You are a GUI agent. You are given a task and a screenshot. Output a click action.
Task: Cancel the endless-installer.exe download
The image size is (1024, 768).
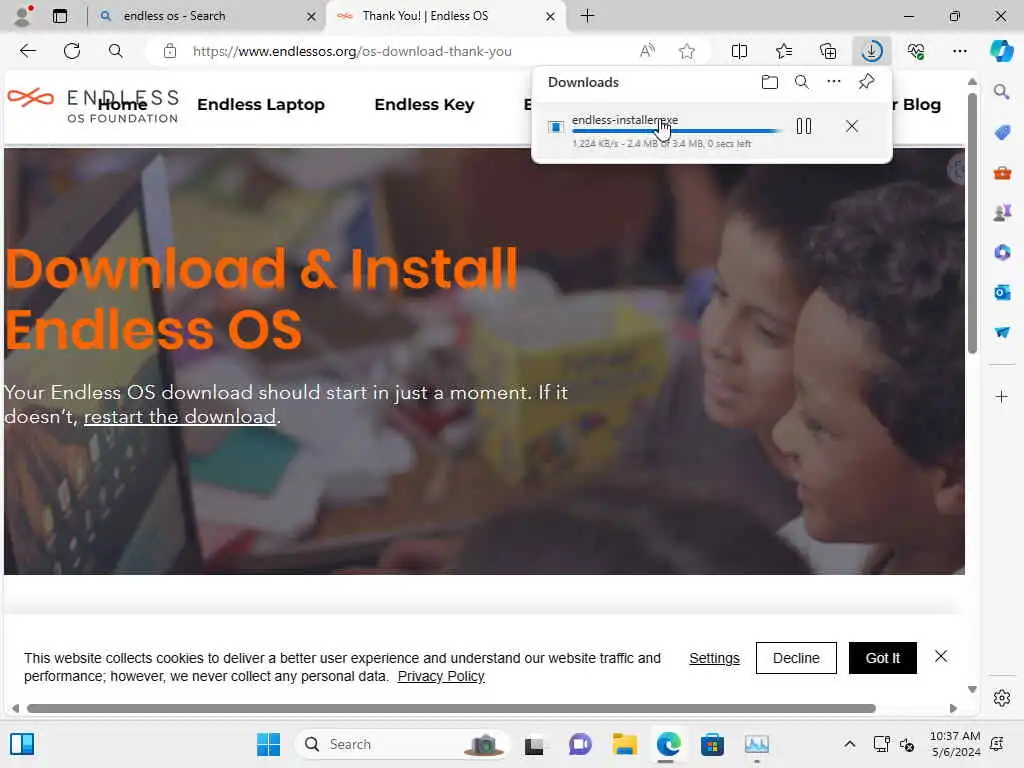coord(852,127)
